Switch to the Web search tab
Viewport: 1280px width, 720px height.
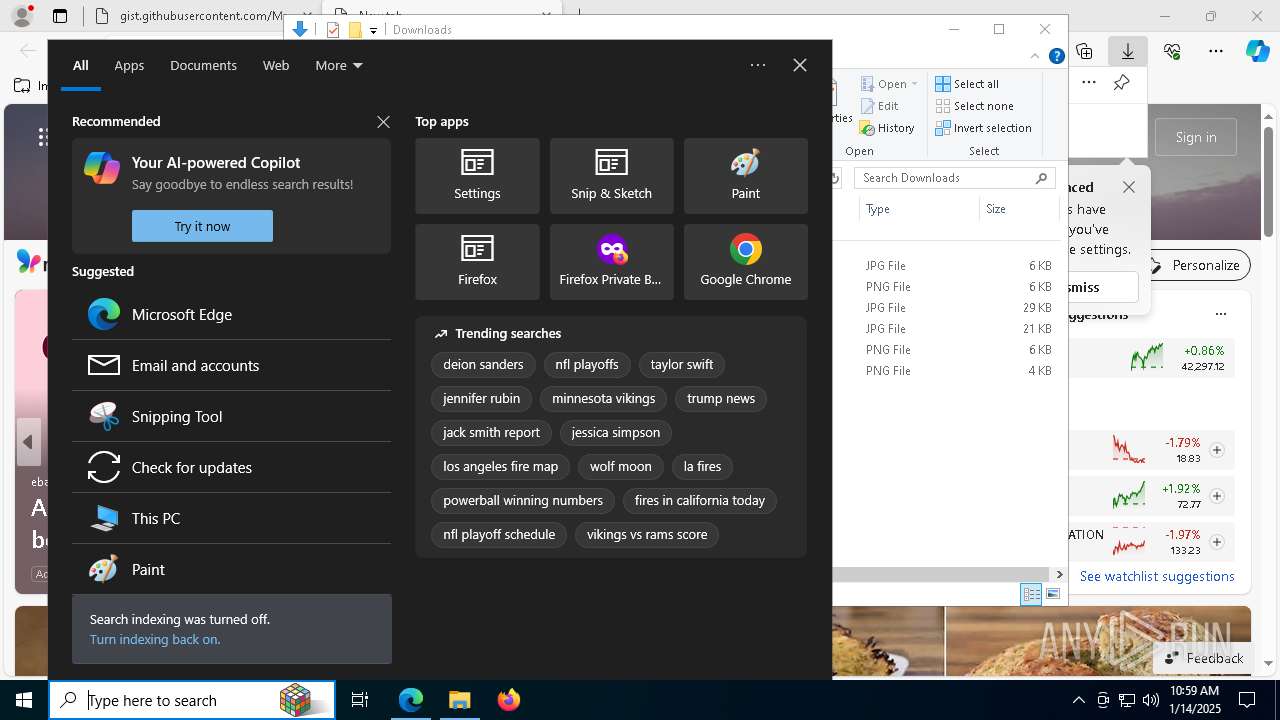pos(276,65)
